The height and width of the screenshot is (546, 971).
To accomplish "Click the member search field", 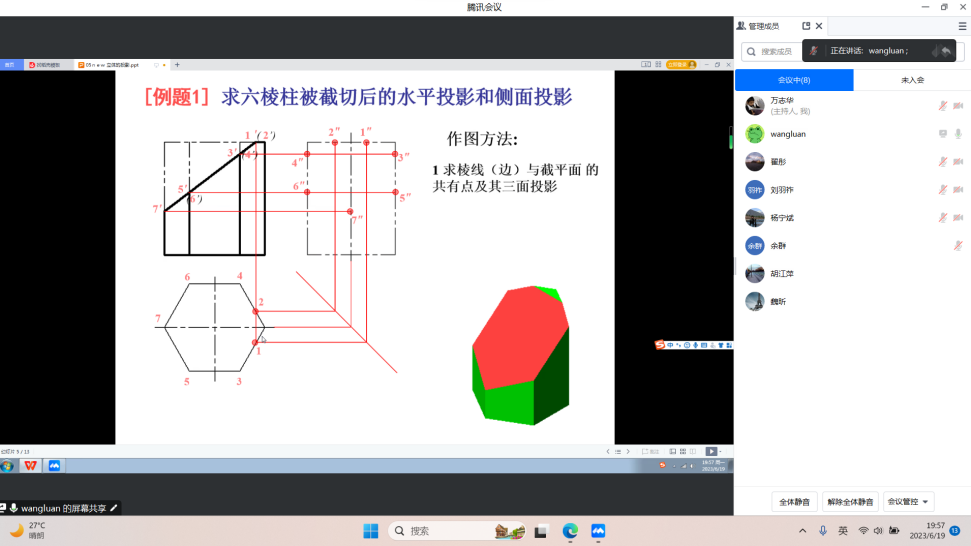I will click(775, 51).
